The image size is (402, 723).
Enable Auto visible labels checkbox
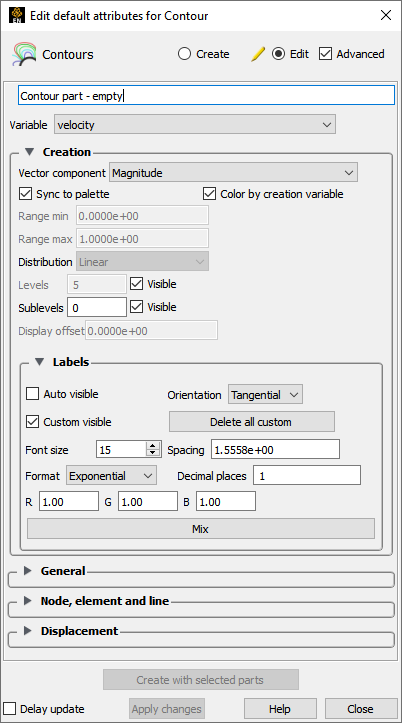(32, 394)
